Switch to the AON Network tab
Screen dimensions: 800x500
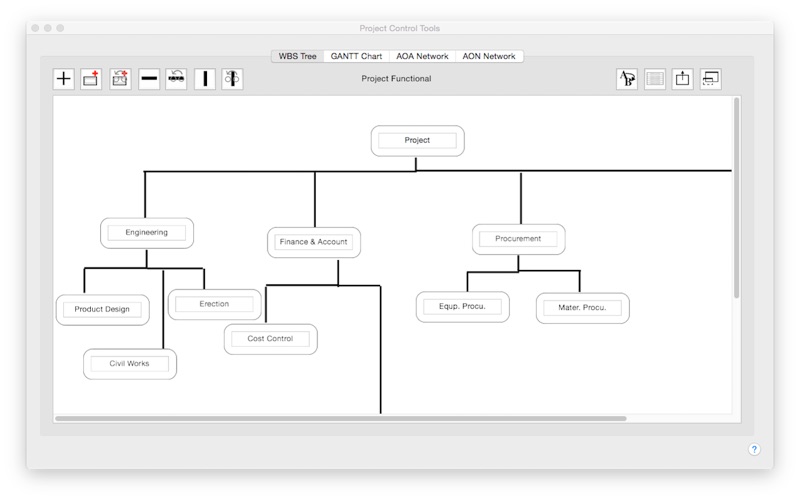point(489,56)
